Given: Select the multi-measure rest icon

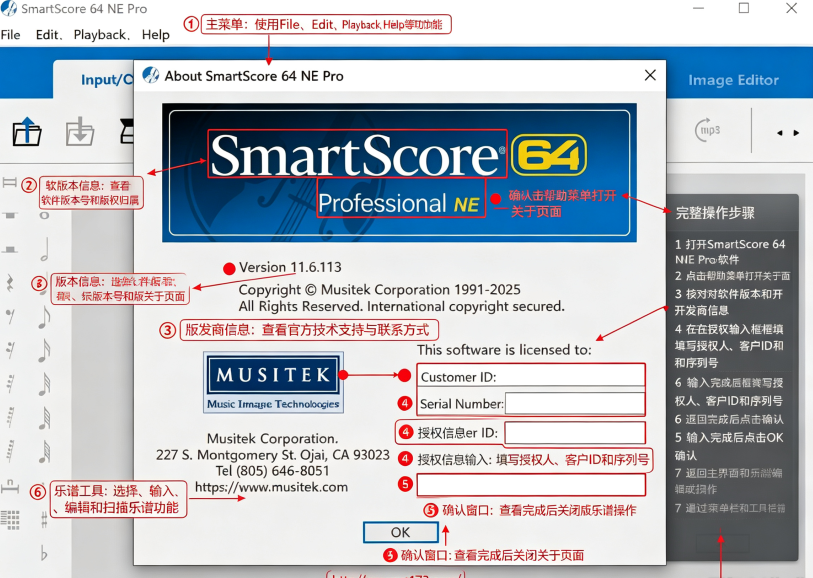Looking at the screenshot, I should click(x=9, y=486).
